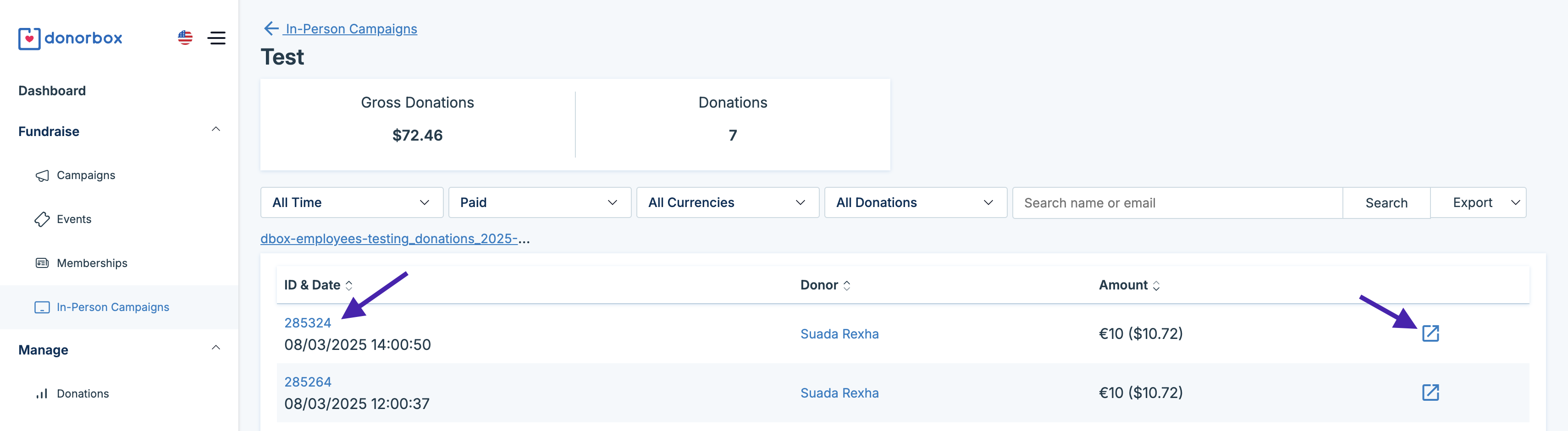Toggle the hamburger sidebar menu

point(217,38)
